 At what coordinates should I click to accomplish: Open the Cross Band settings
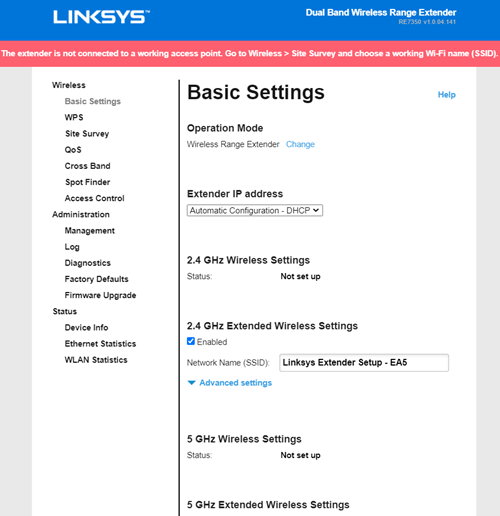coord(87,166)
